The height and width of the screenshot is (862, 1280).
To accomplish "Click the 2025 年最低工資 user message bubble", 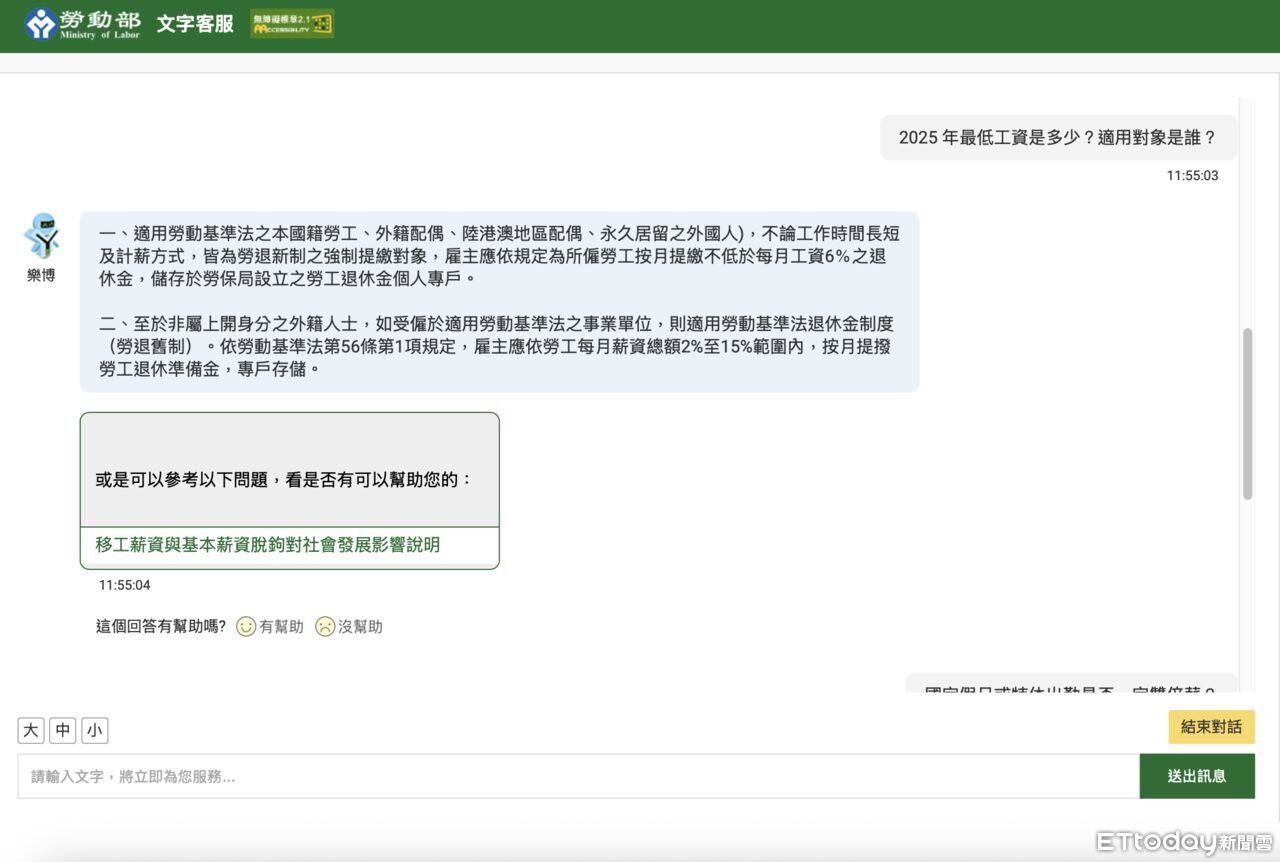I will point(1057,138).
